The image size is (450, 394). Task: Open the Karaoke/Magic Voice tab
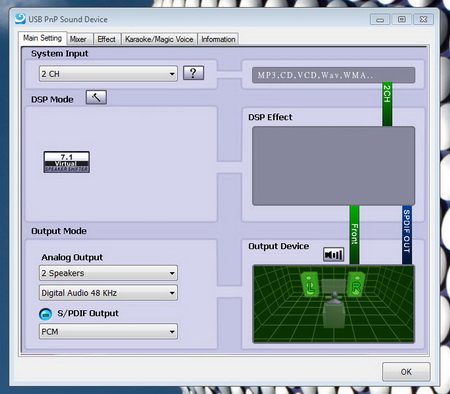tap(159, 39)
